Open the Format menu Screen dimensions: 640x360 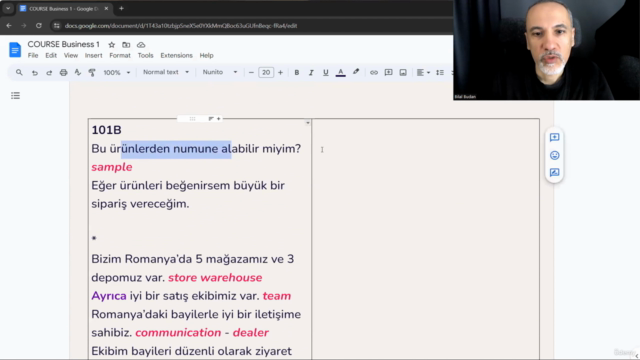pos(120,56)
